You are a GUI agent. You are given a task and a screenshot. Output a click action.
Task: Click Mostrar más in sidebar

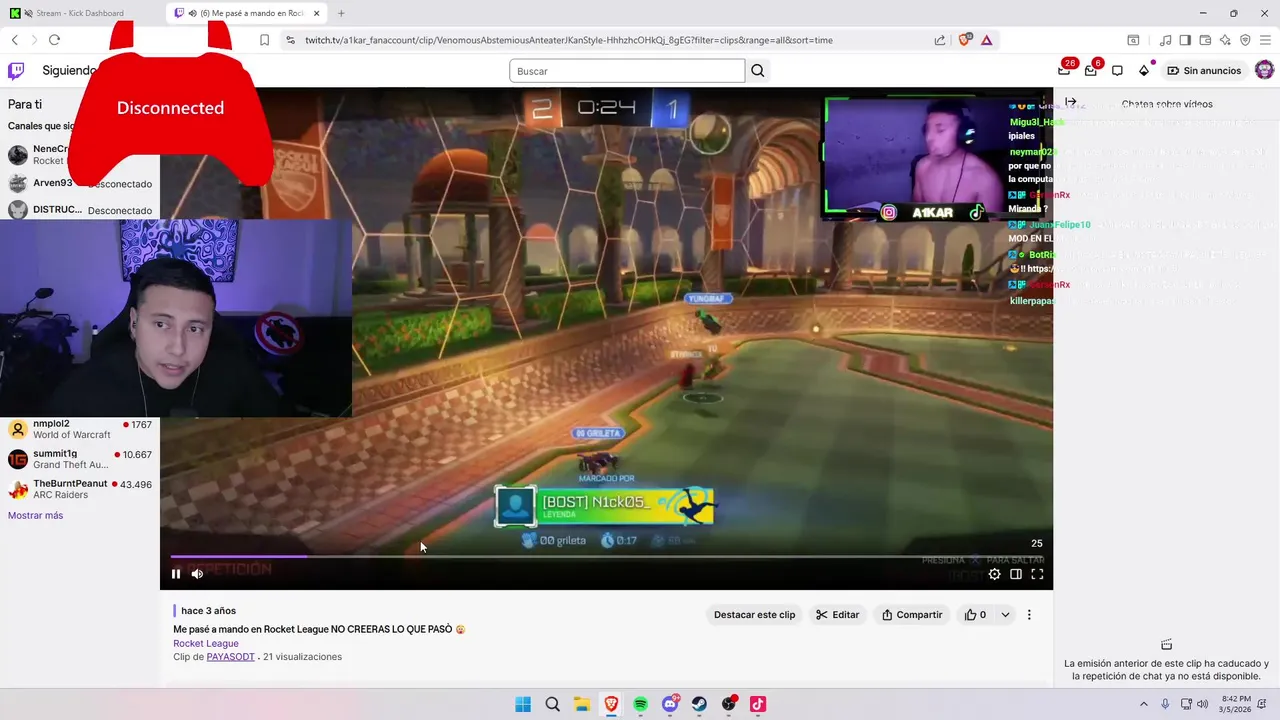35,515
